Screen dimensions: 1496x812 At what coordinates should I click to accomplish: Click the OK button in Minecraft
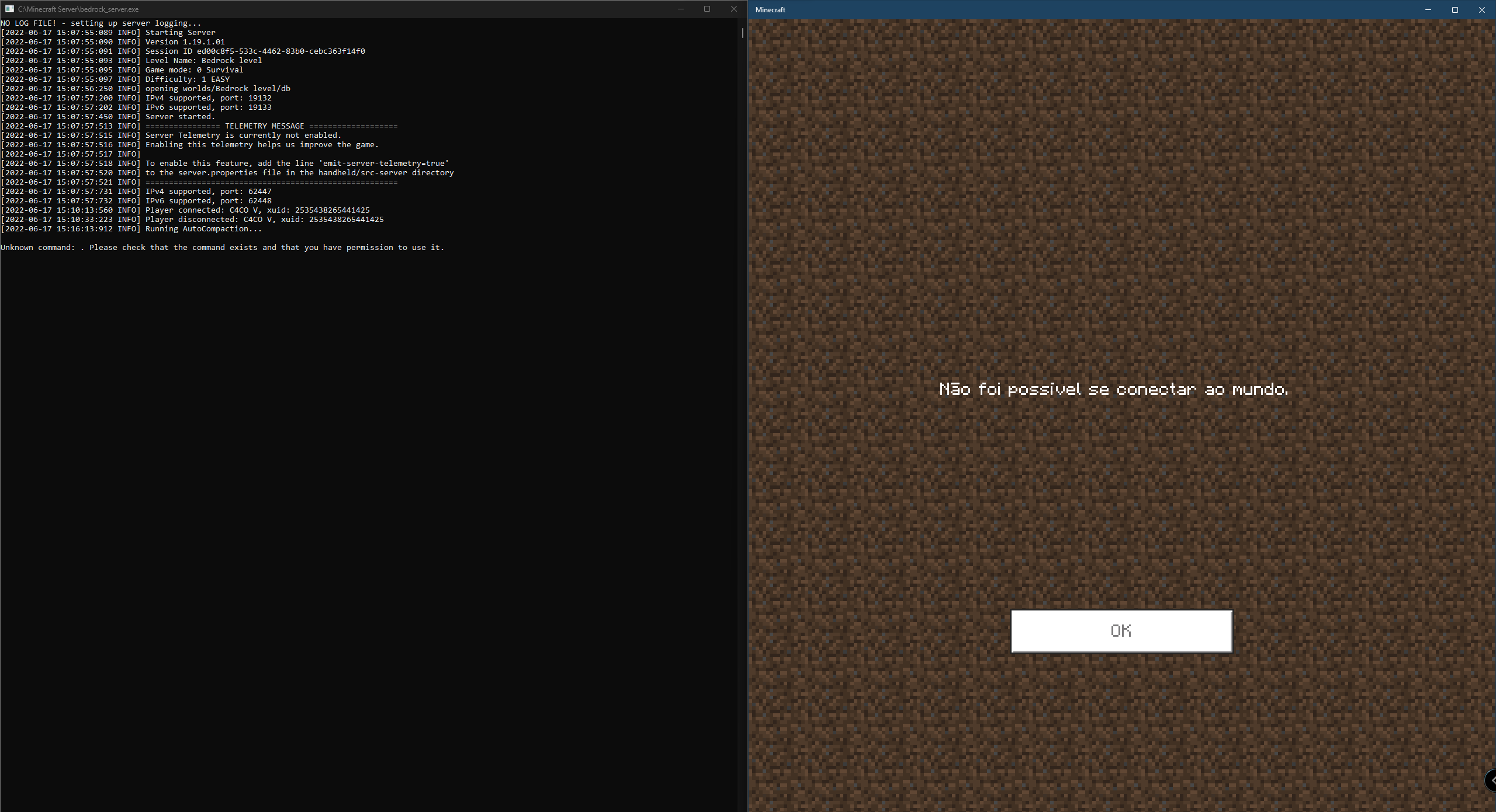click(x=1121, y=631)
